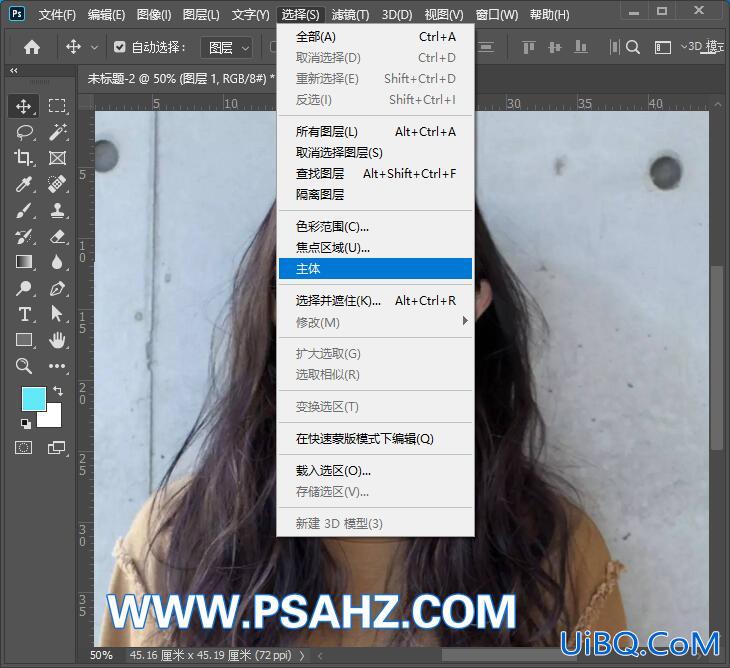Image resolution: width=730 pixels, height=668 pixels.
Task: Open the 图像(I) menu
Action: [154, 15]
